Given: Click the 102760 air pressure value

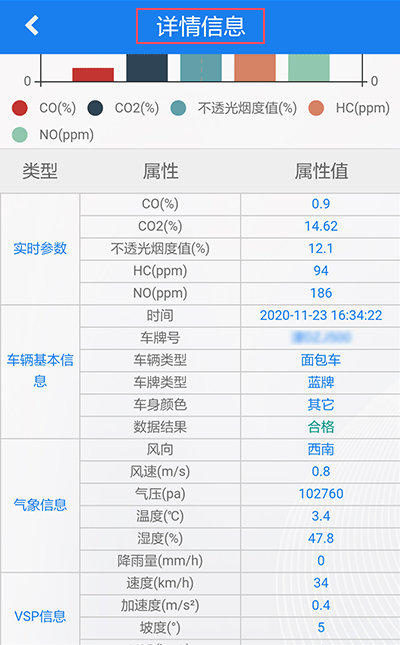Looking at the screenshot, I should 321,494.
